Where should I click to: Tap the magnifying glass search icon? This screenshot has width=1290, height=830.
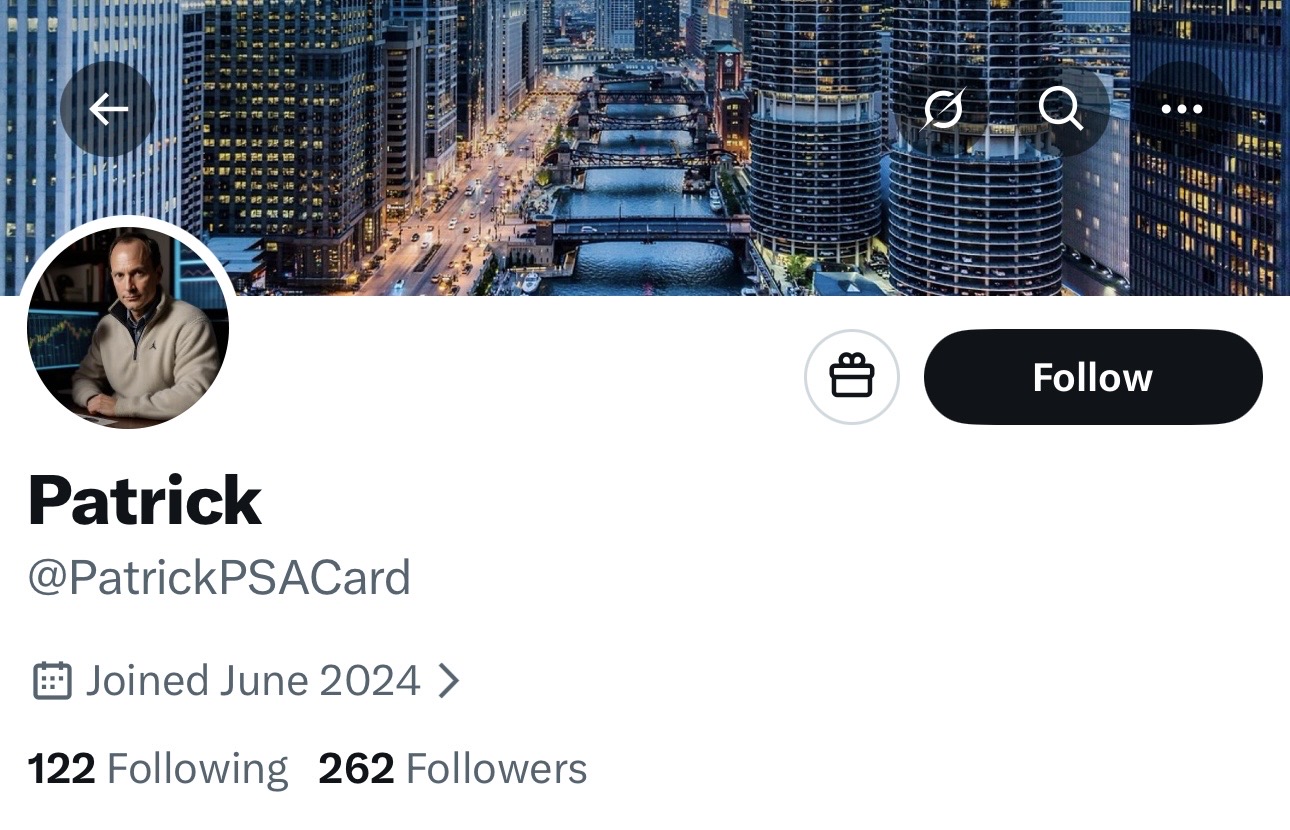1062,109
